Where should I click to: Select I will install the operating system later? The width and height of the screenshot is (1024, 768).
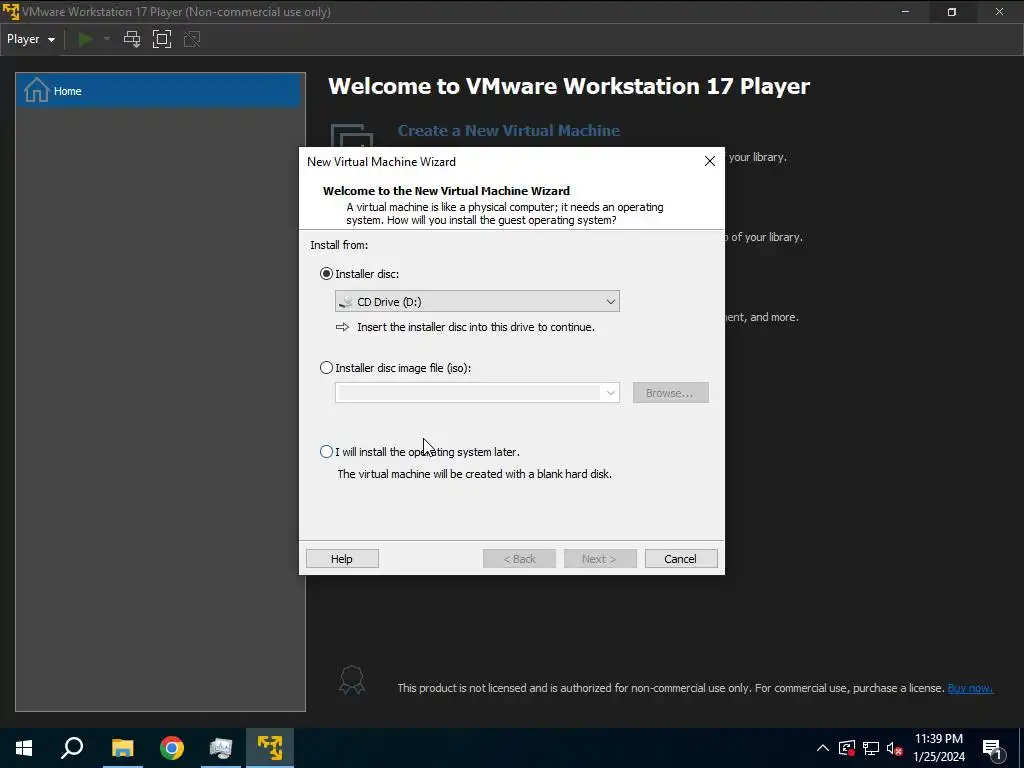(327, 452)
